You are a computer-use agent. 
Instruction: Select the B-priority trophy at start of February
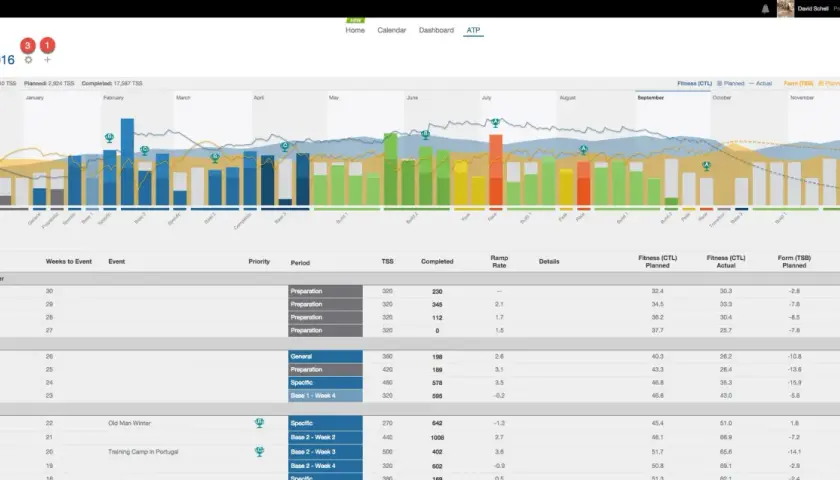pos(109,138)
